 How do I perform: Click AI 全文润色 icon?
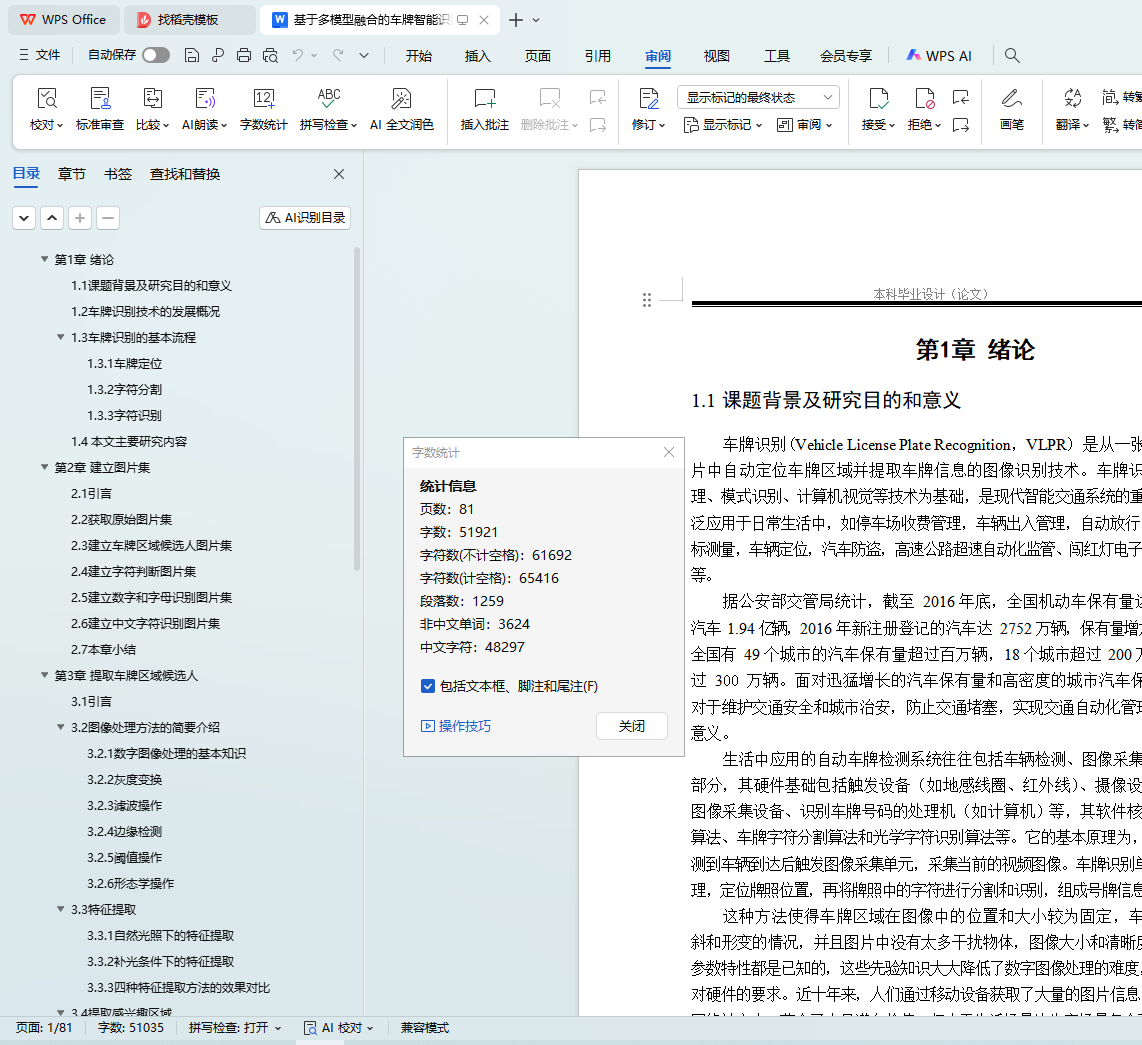(x=401, y=99)
